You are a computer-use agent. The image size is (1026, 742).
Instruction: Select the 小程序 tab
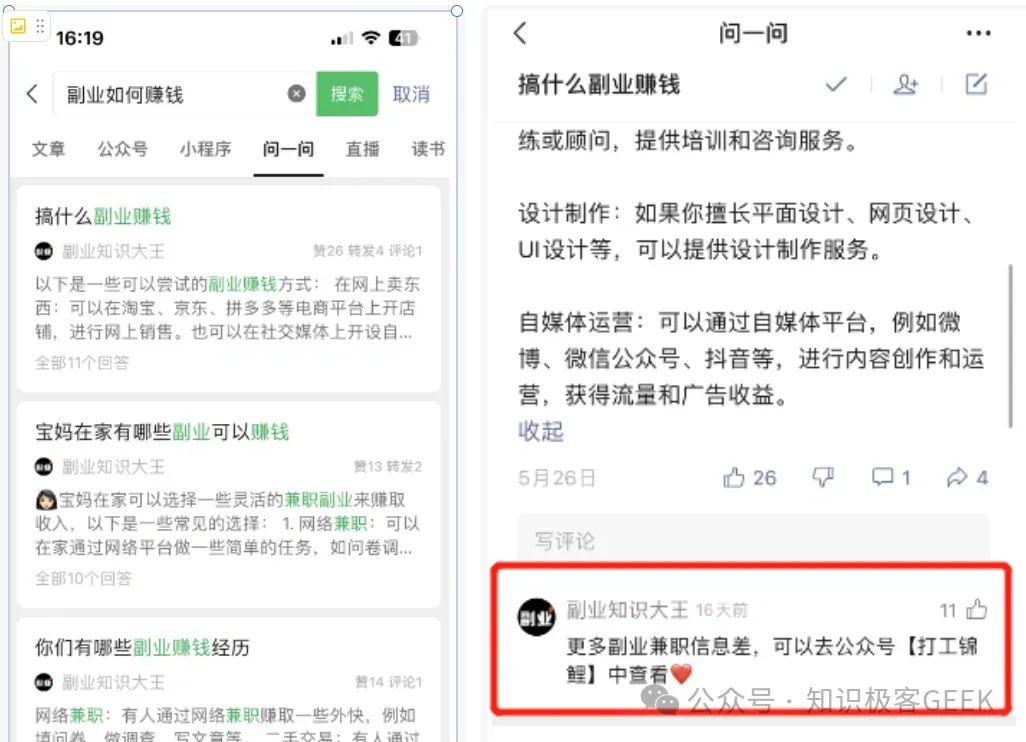[x=205, y=149]
